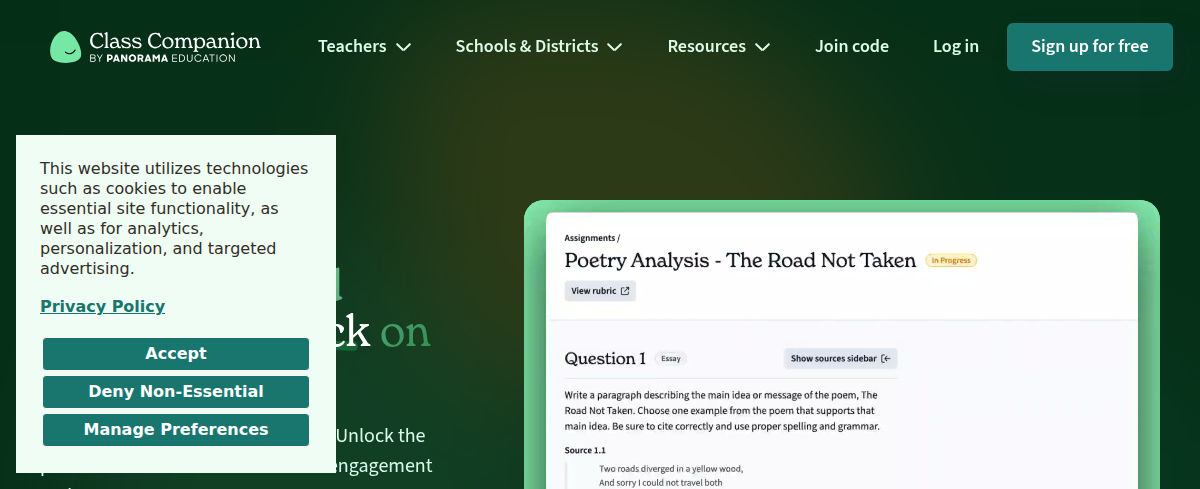This screenshot has height=489, width=1200.
Task: Click the View rubric button
Action: click(600, 291)
